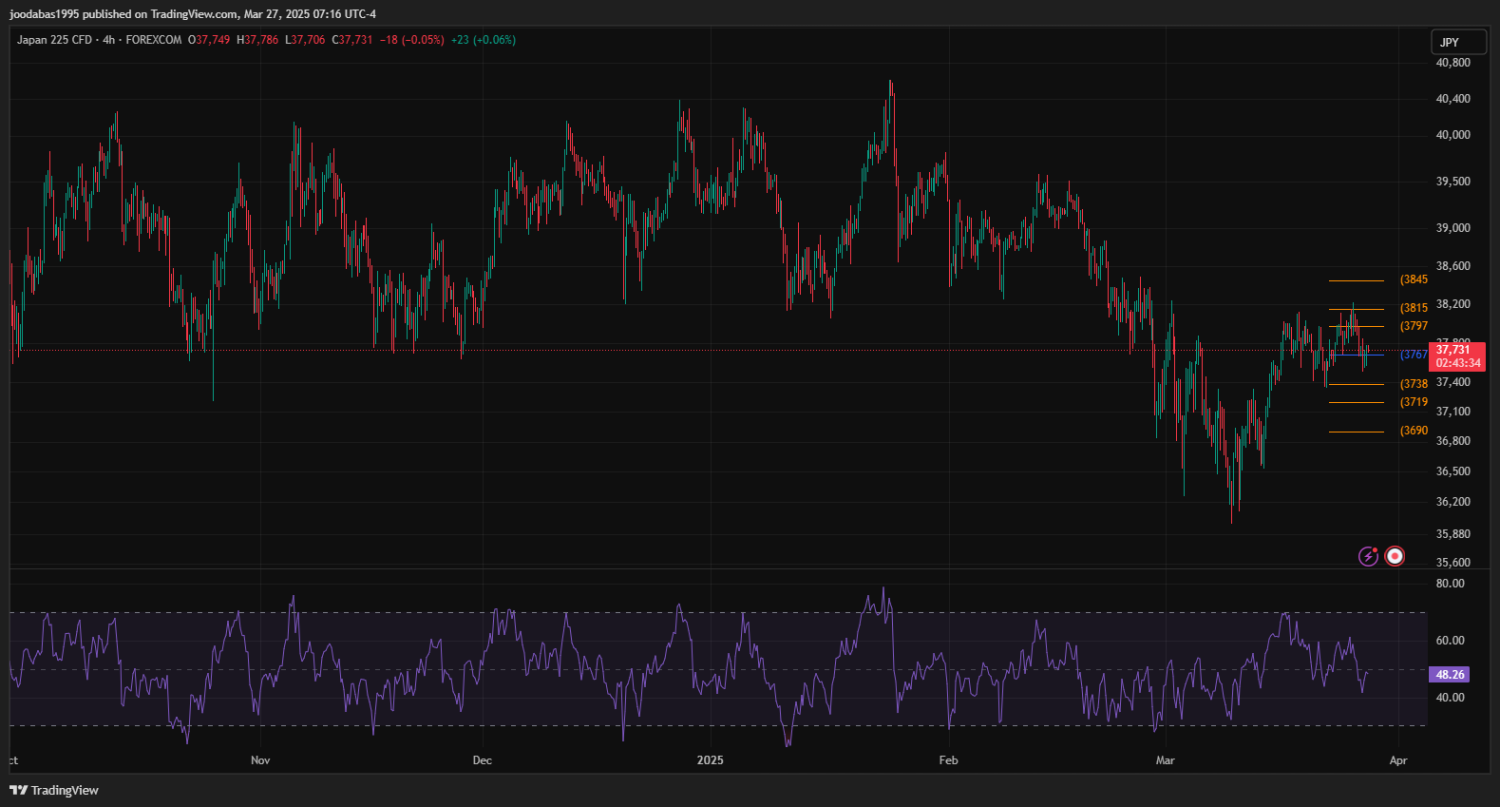Select the orange 3690 level label

click(1413, 431)
